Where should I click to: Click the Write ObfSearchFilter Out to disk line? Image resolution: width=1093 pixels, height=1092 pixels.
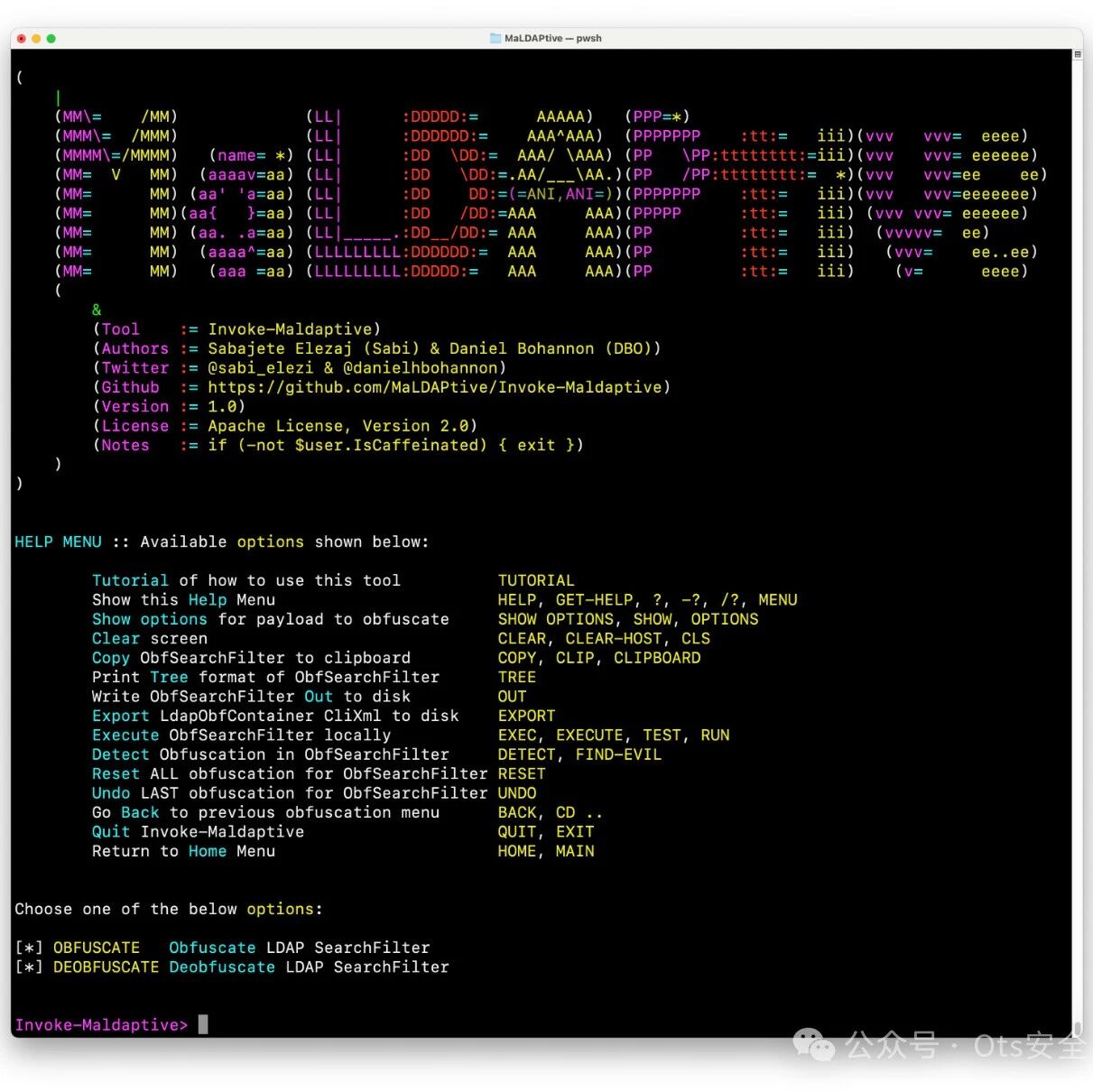(251, 697)
